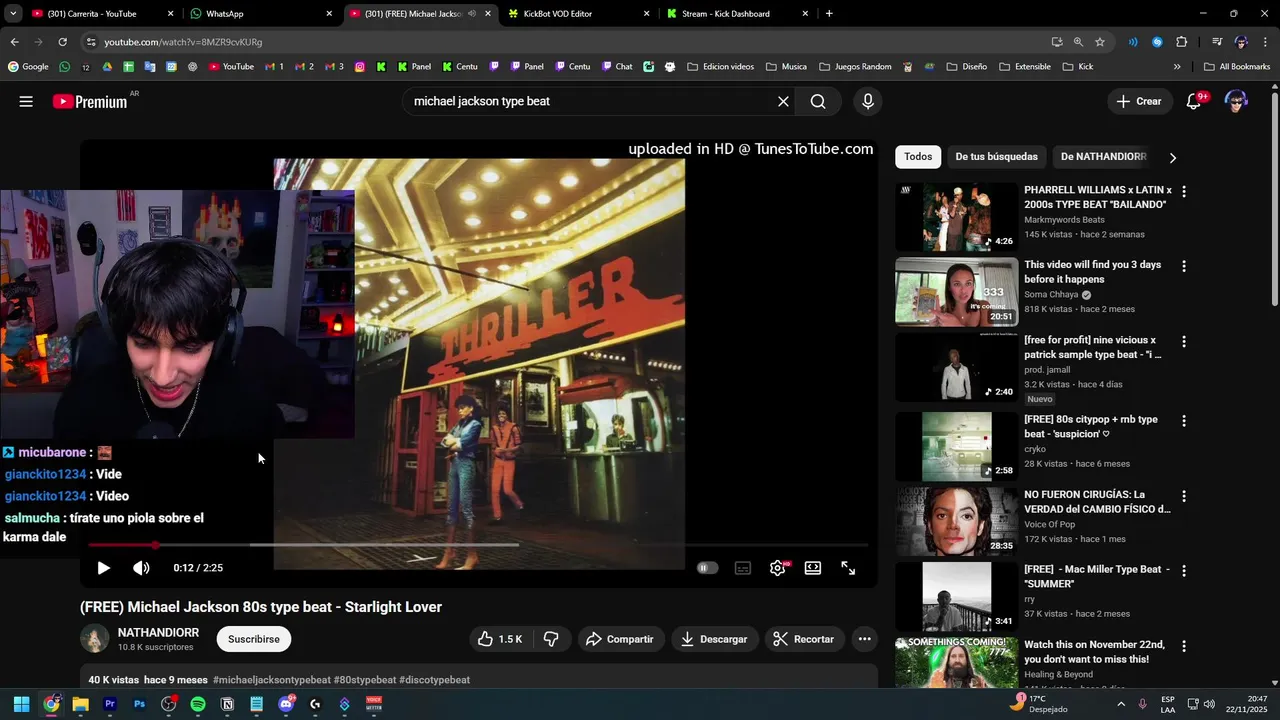Show more filter chips with arrow
This screenshot has width=1280, height=720.
(1173, 158)
